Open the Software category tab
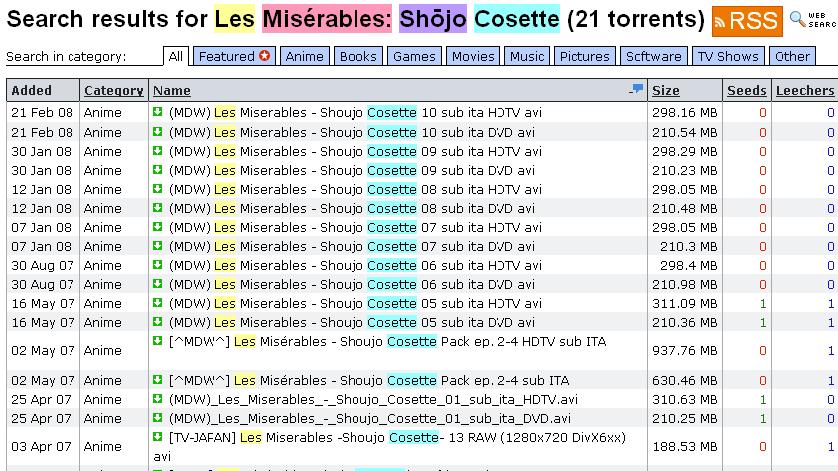This screenshot has height=471, width=838. tap(654, 56)
